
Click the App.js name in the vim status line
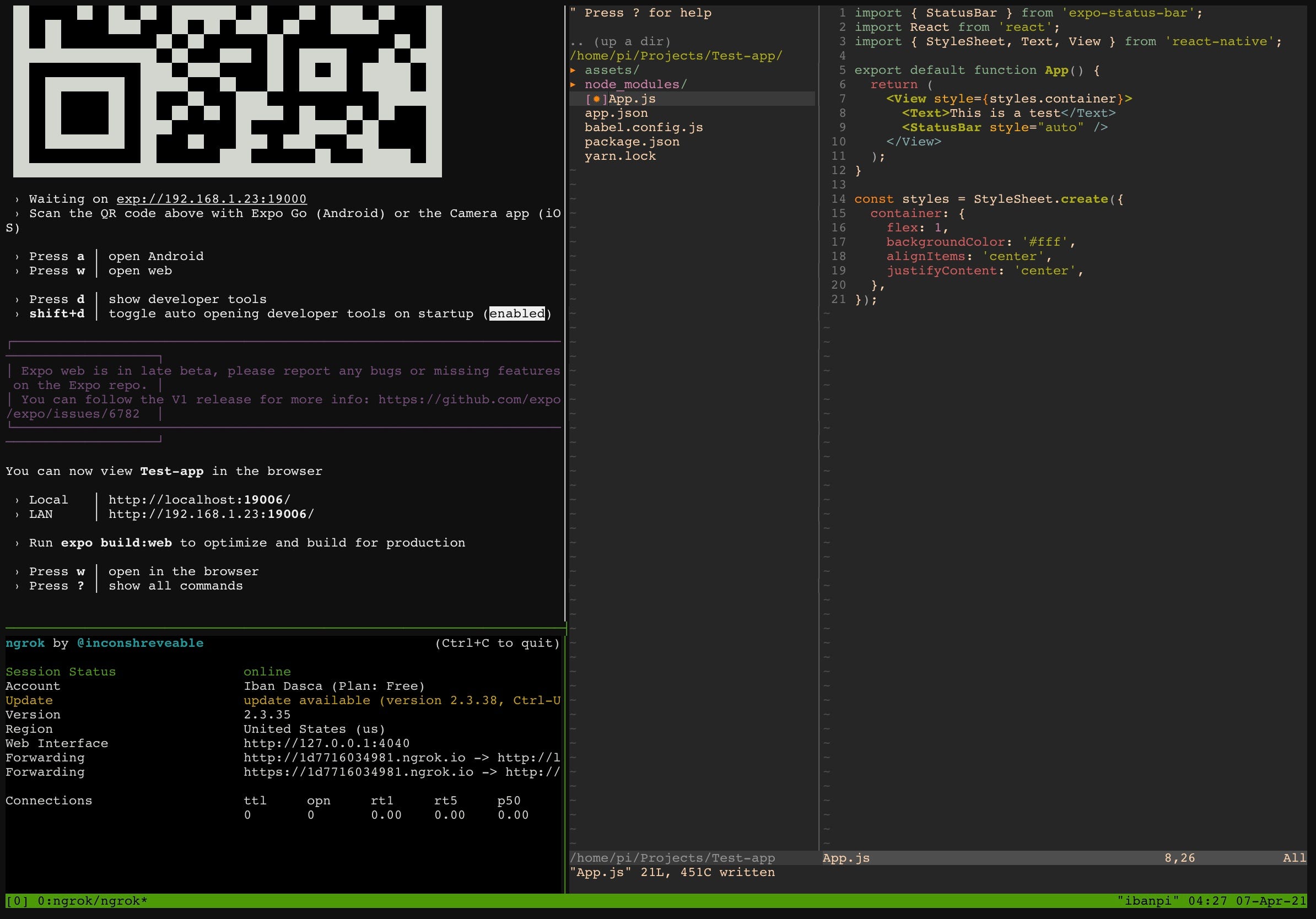coord(846,858)
